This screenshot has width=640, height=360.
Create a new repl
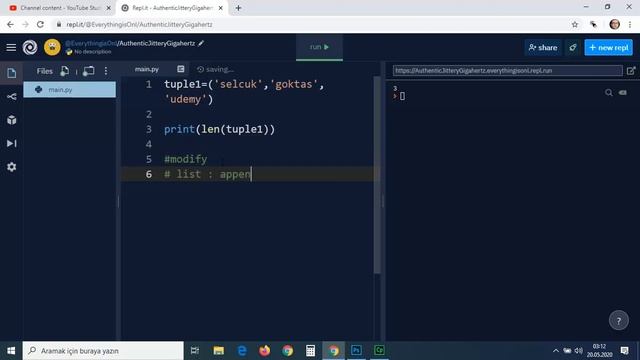point(609,48)
